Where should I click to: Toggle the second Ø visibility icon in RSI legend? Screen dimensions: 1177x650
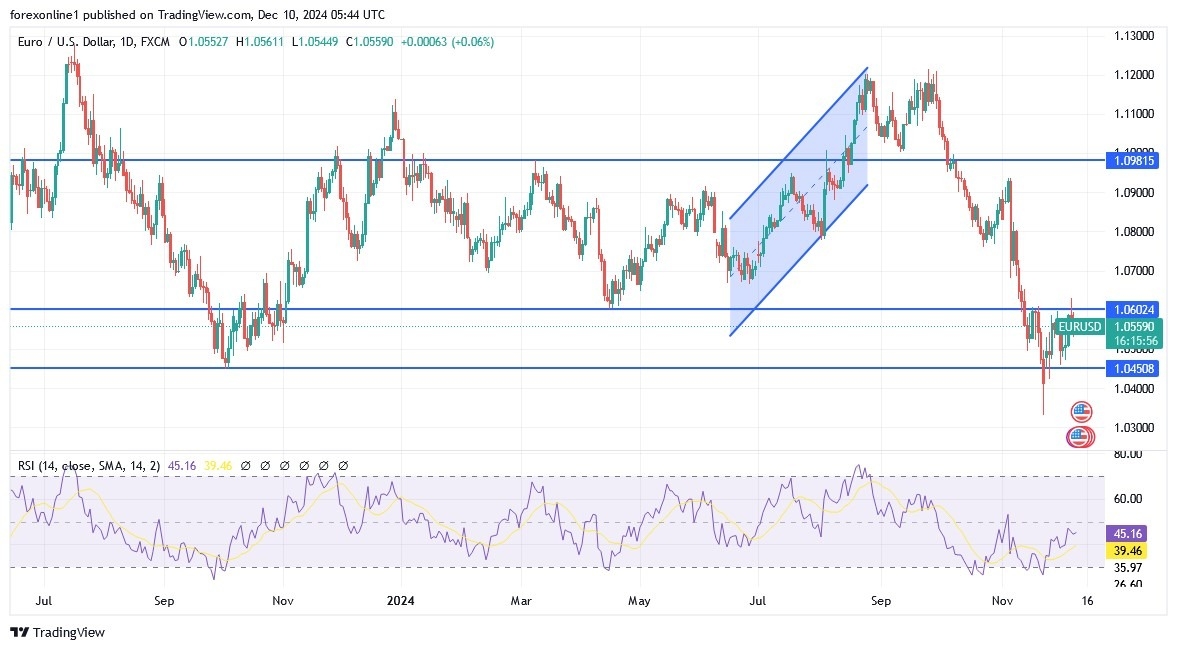tap(265, 464)
